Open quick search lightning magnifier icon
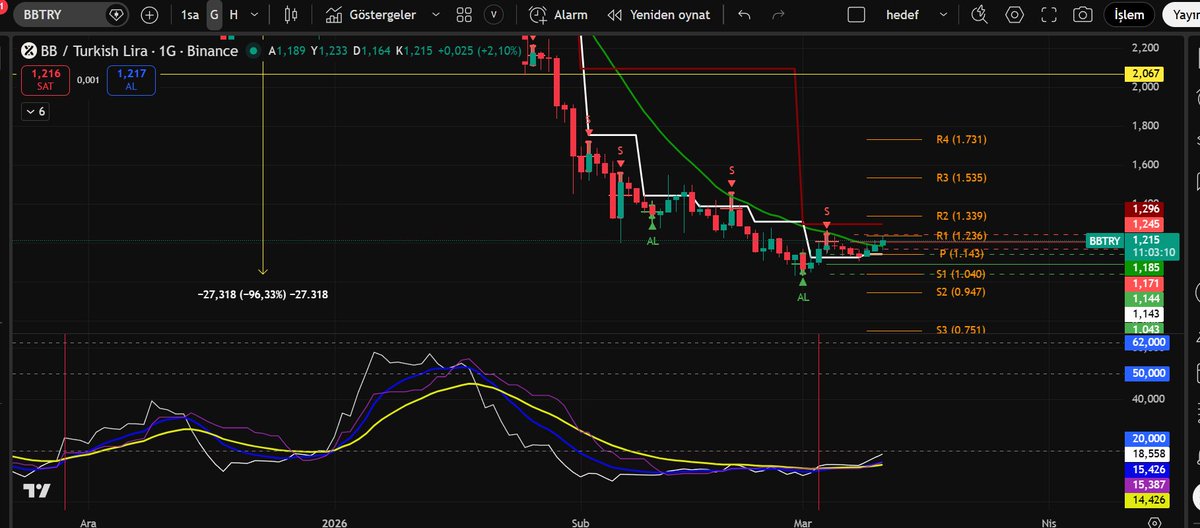This screenshot has width=1200, height=528. 980,15
